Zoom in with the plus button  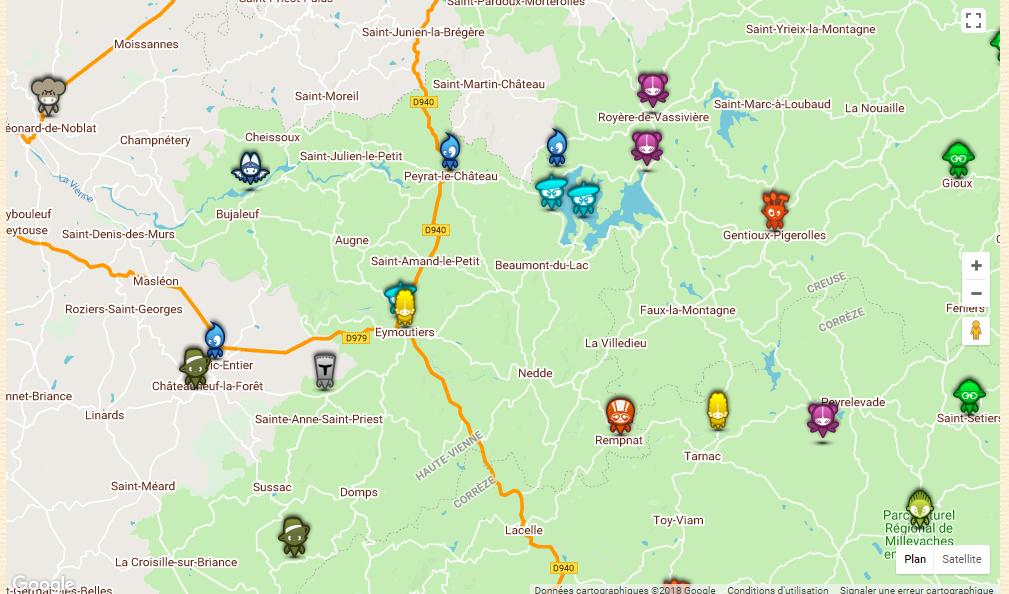(x=976, y=265)
